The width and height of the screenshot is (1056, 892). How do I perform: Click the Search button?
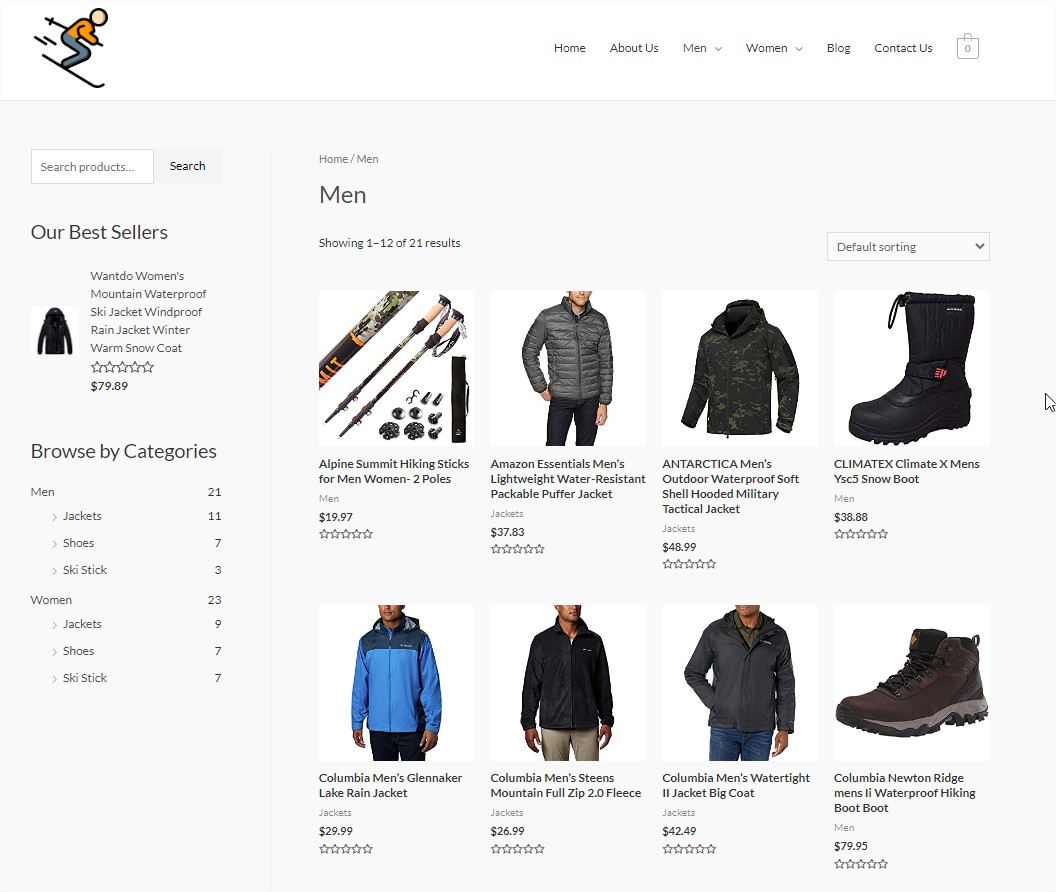click(x=187, y=166)
